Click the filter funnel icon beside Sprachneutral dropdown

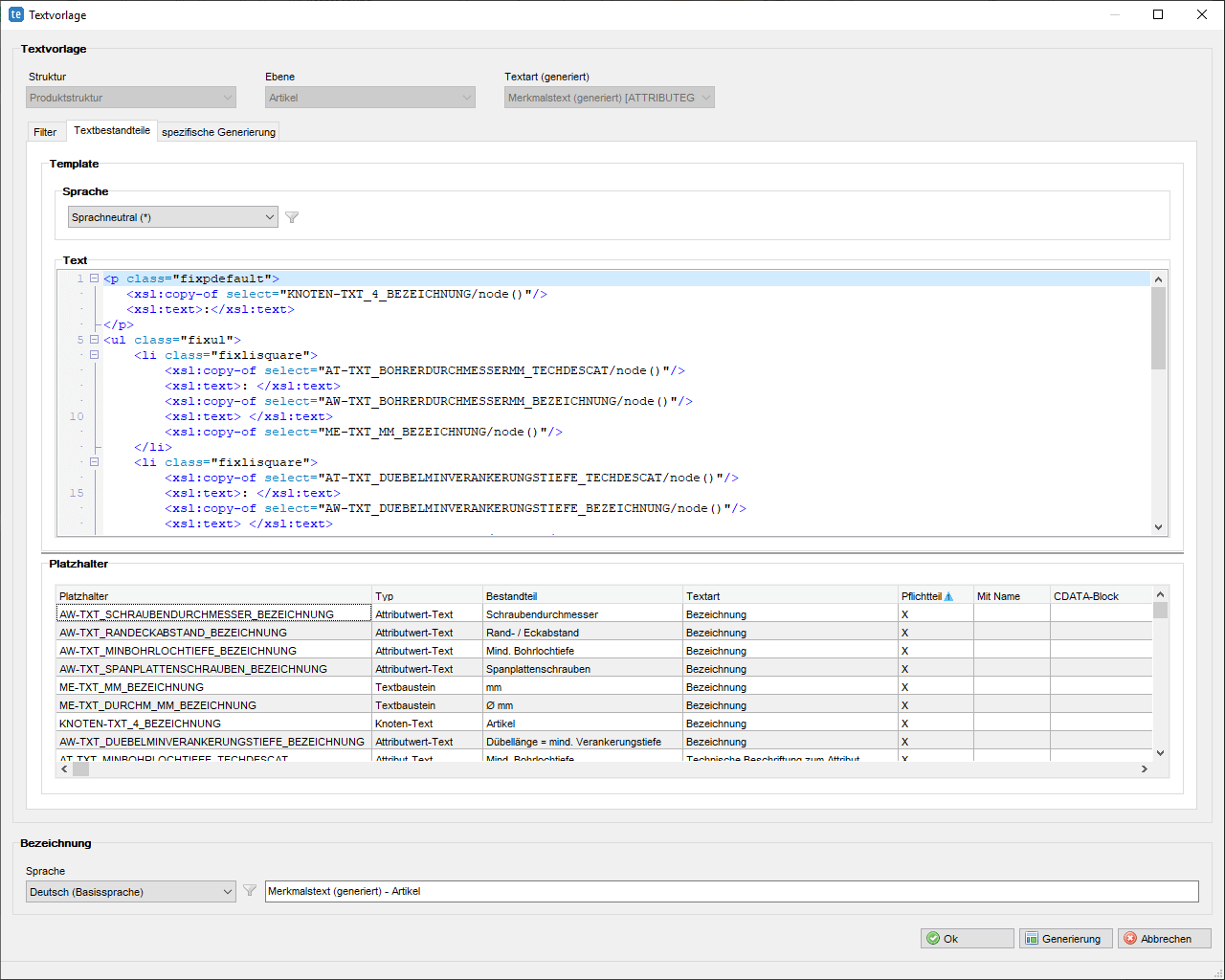tap(292, 217)
